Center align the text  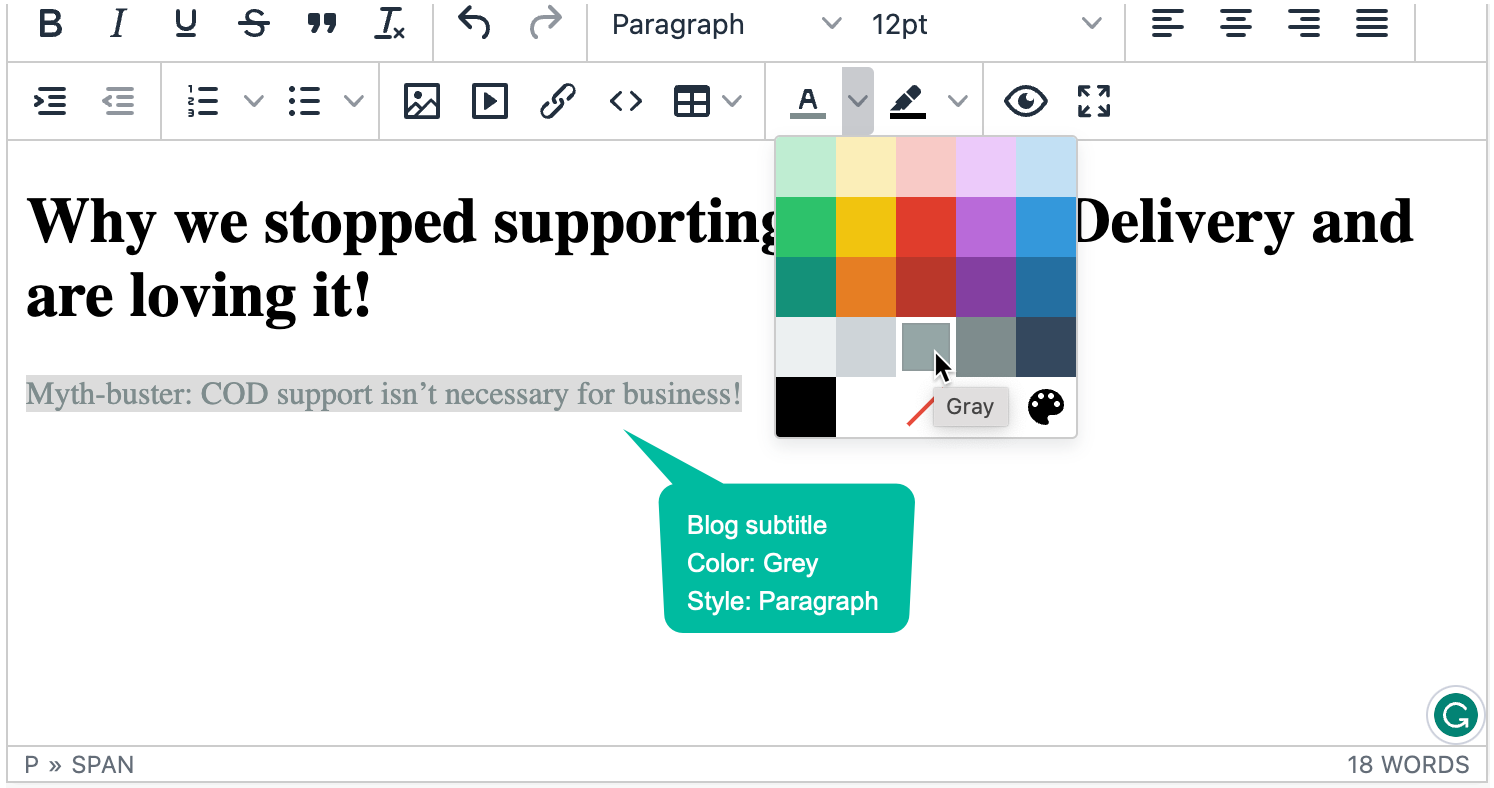coord(1236,25)
